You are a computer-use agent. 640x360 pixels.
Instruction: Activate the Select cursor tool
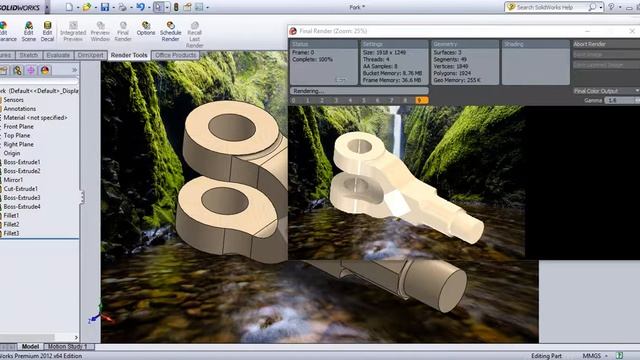coord(158,7)
